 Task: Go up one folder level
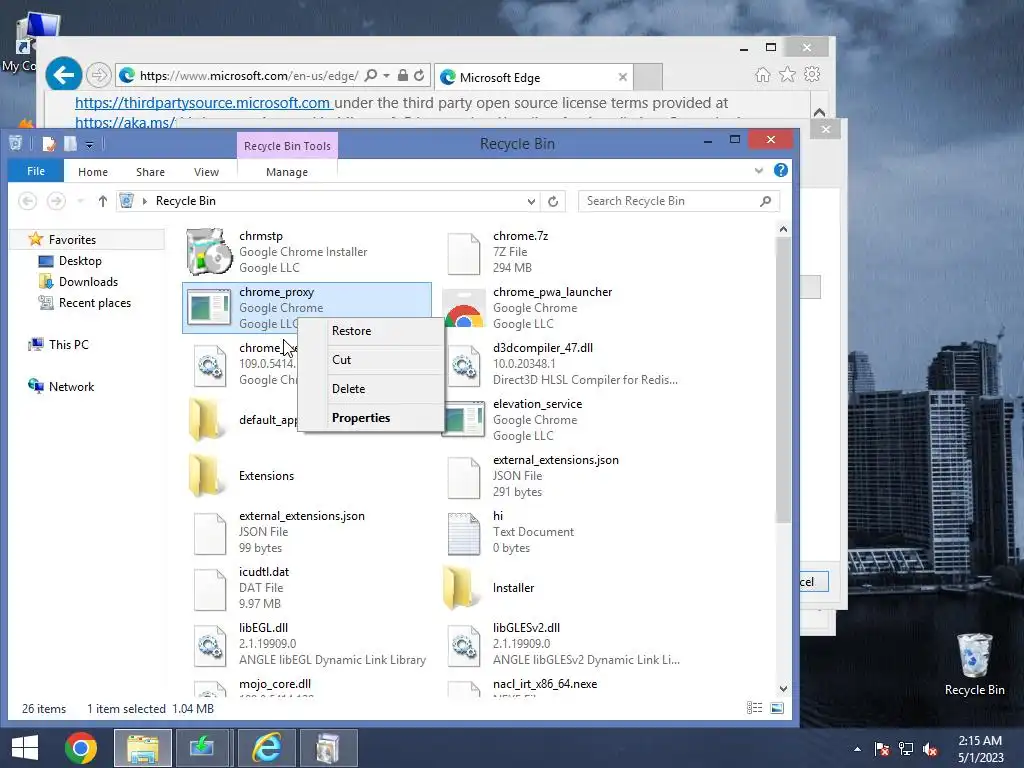coord(103,201)
